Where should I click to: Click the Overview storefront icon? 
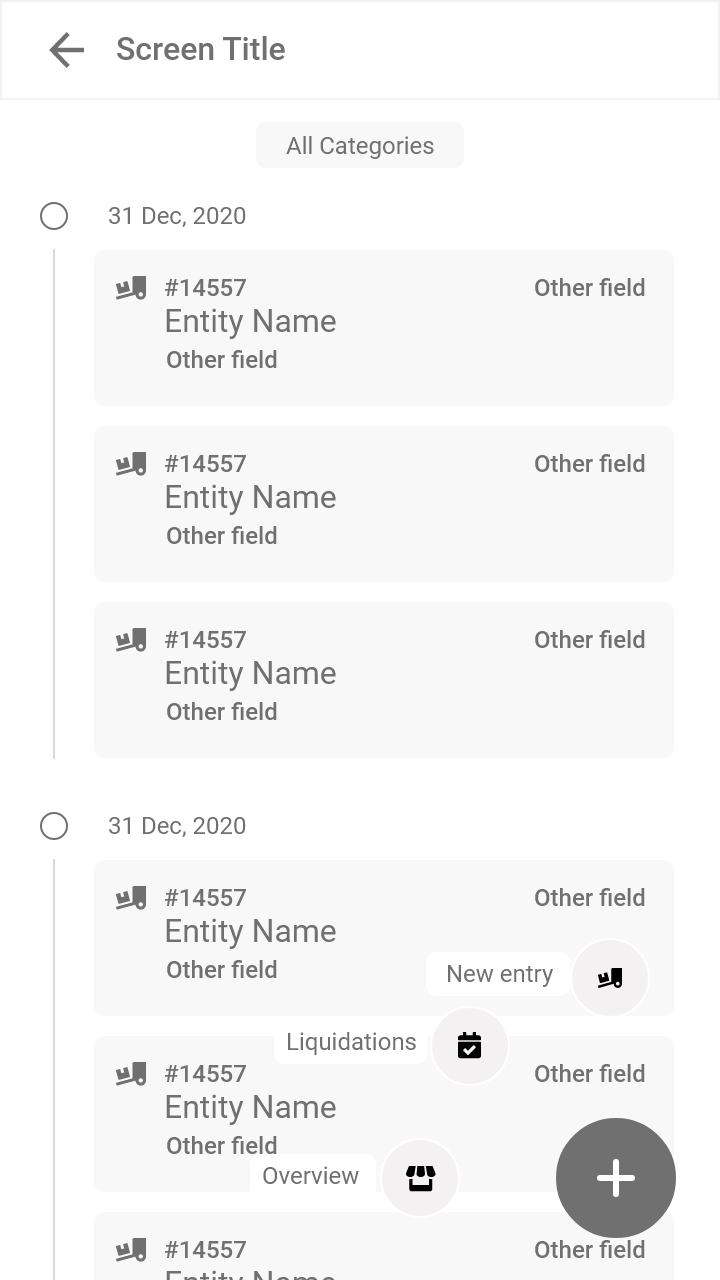click(421, 1178)
